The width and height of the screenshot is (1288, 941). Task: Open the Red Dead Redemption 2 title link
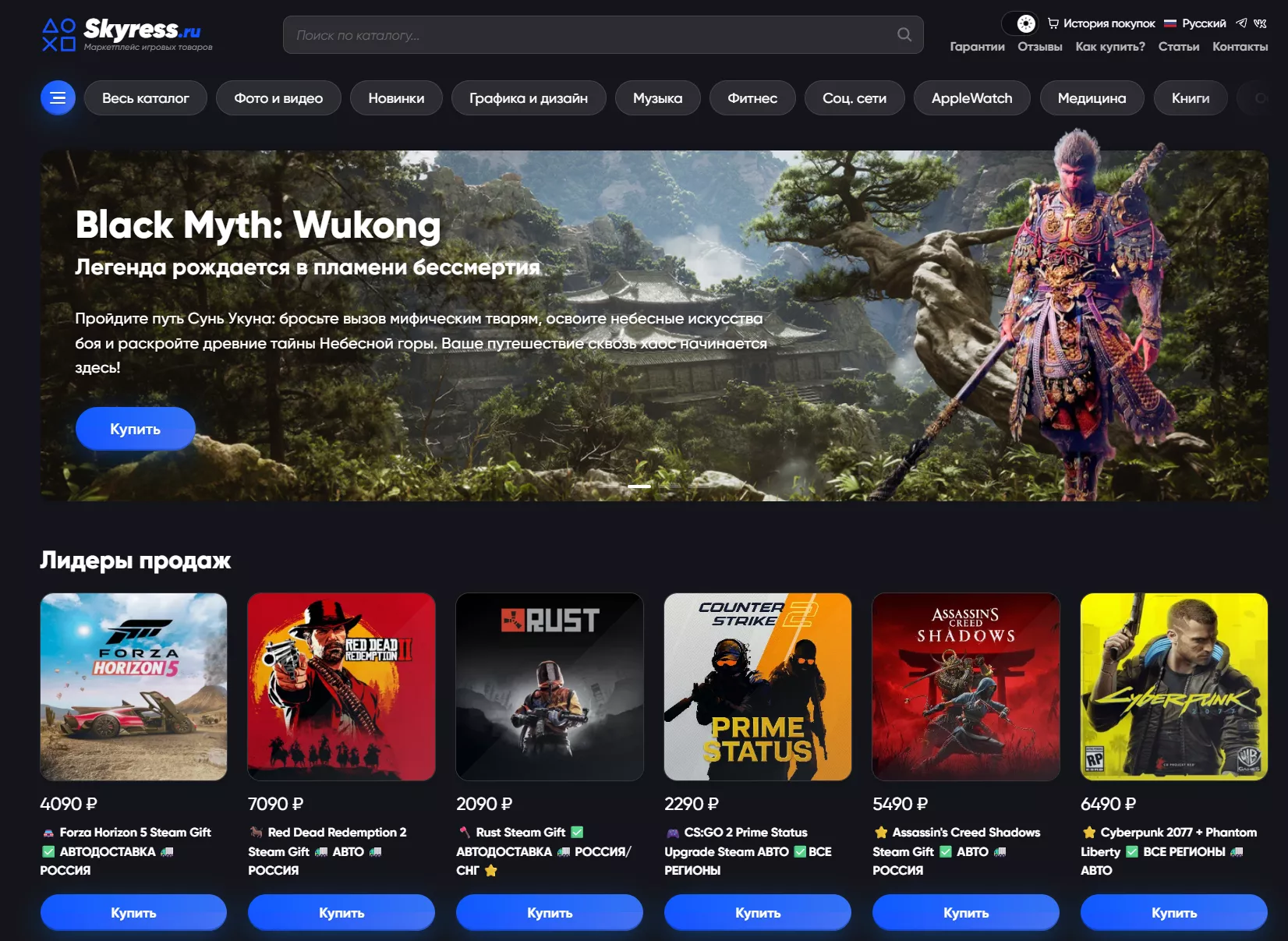click(328, 851)
